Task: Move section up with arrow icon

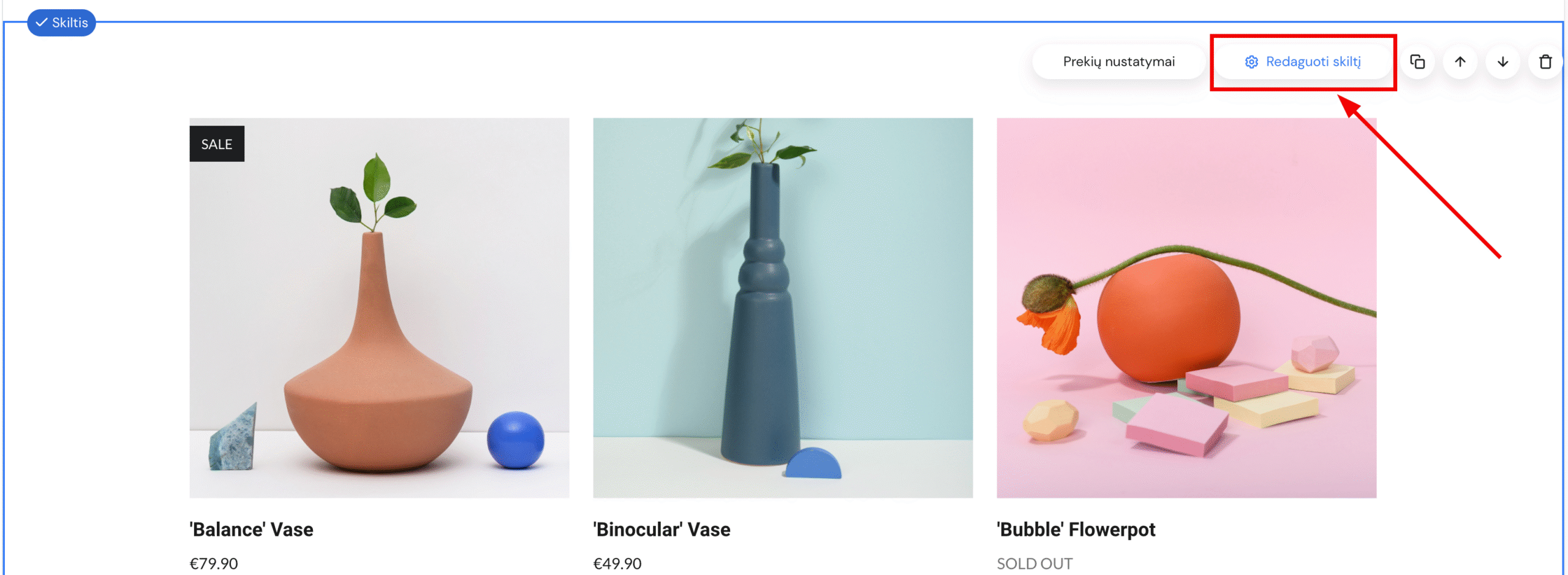Action: 1460,61
